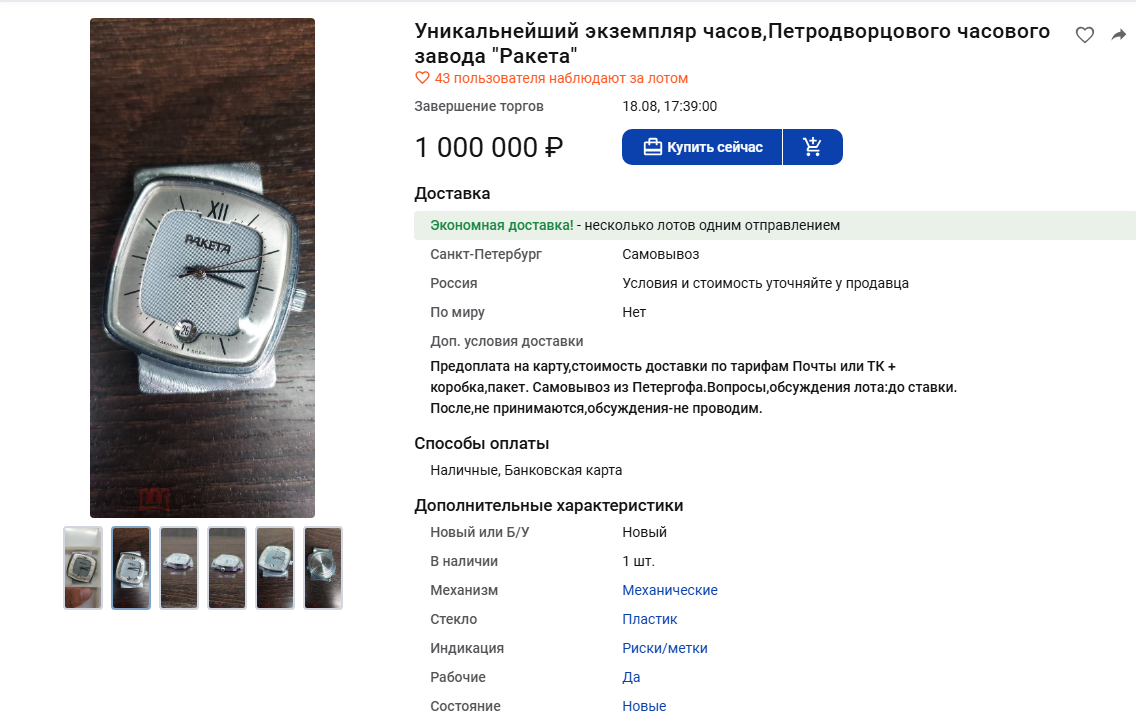Share this lot using arrow icon

click(1119, 35)
